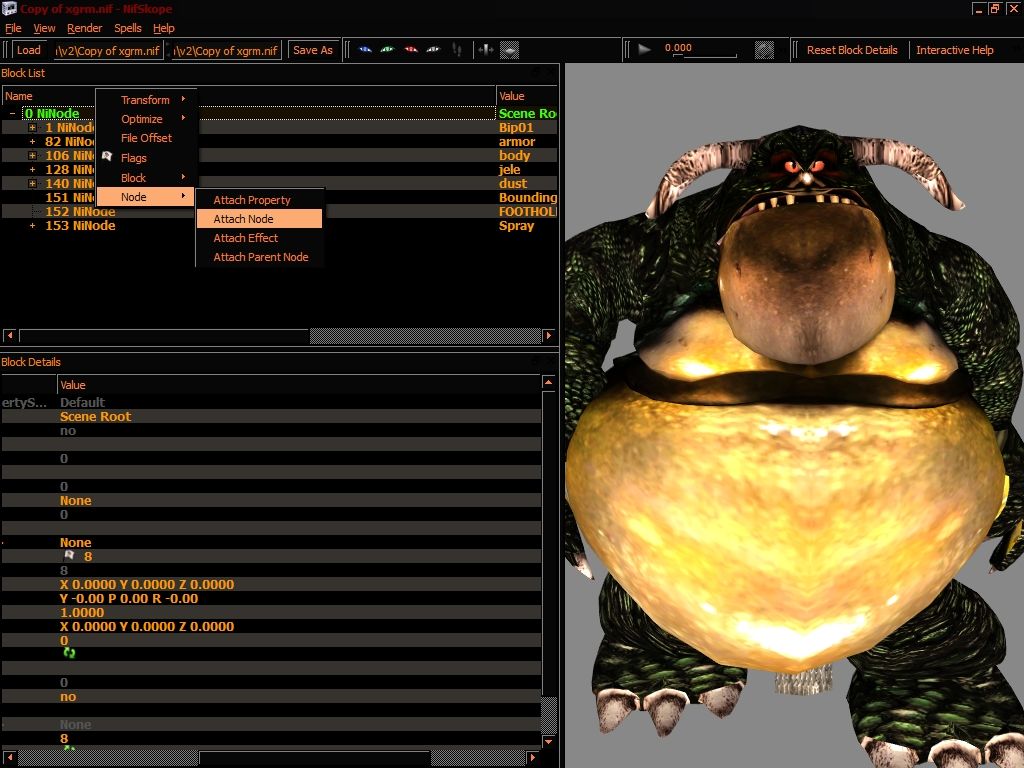The height and width of the screenshot is (768, 1024).
Task: Click the load file path field
Action: (x=108, y=50)
